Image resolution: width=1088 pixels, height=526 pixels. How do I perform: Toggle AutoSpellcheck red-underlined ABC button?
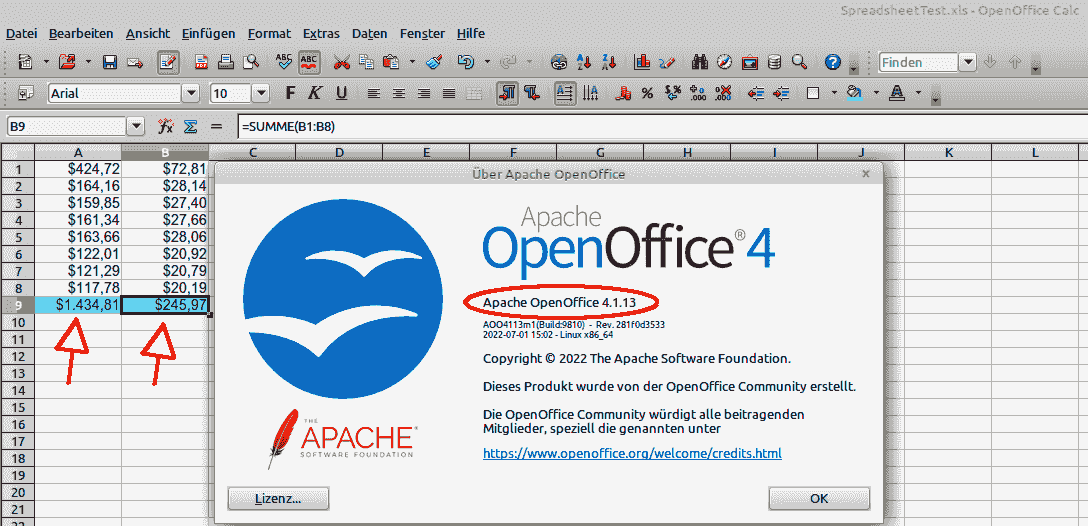pos(309,62)
